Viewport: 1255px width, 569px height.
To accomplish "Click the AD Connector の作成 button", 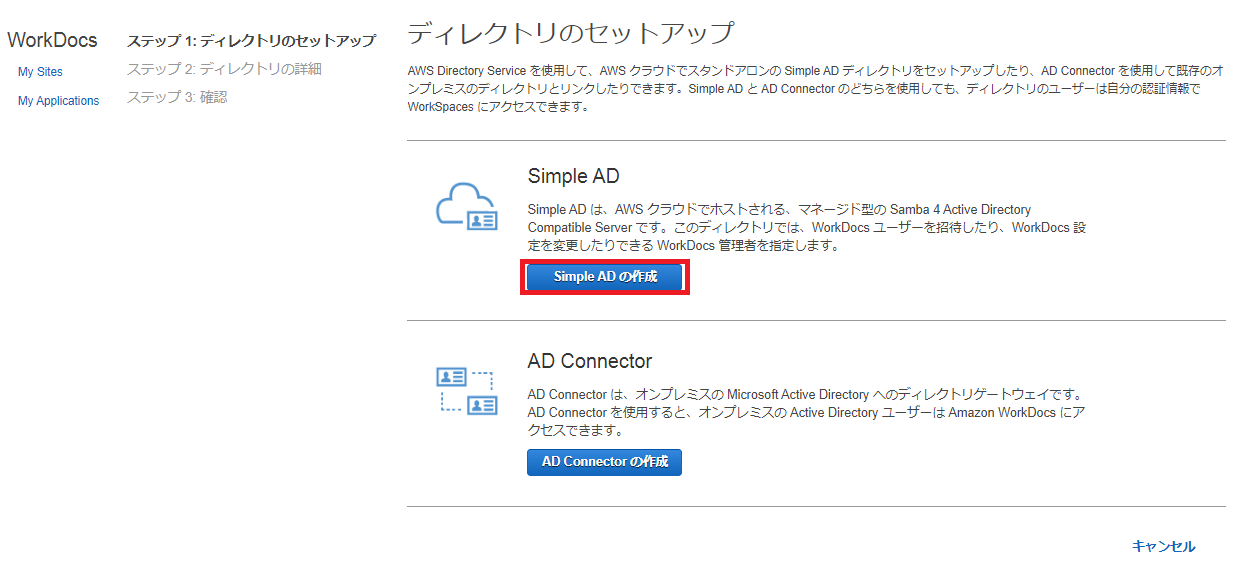I will pos(604,462).
